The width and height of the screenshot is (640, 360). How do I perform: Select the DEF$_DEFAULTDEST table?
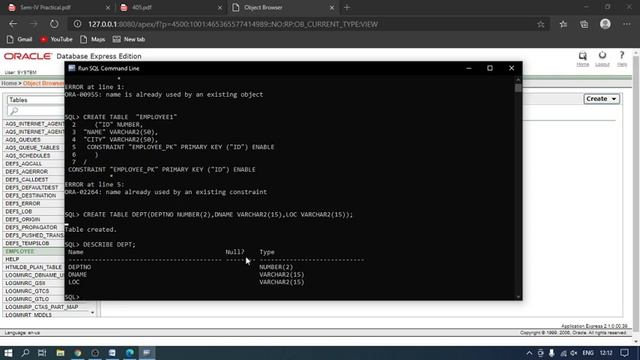tap(32, 187)
